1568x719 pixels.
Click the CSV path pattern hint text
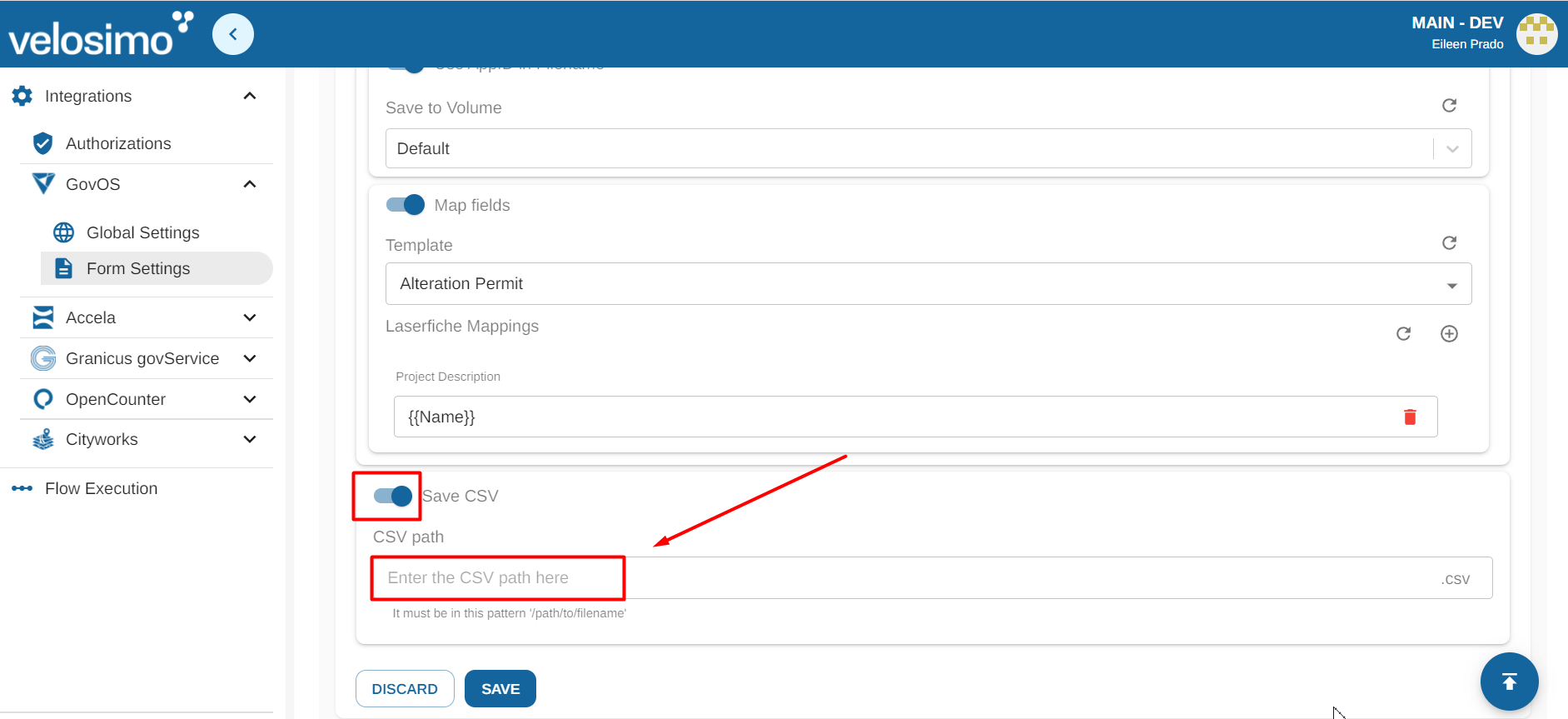(x=510, y=613)
